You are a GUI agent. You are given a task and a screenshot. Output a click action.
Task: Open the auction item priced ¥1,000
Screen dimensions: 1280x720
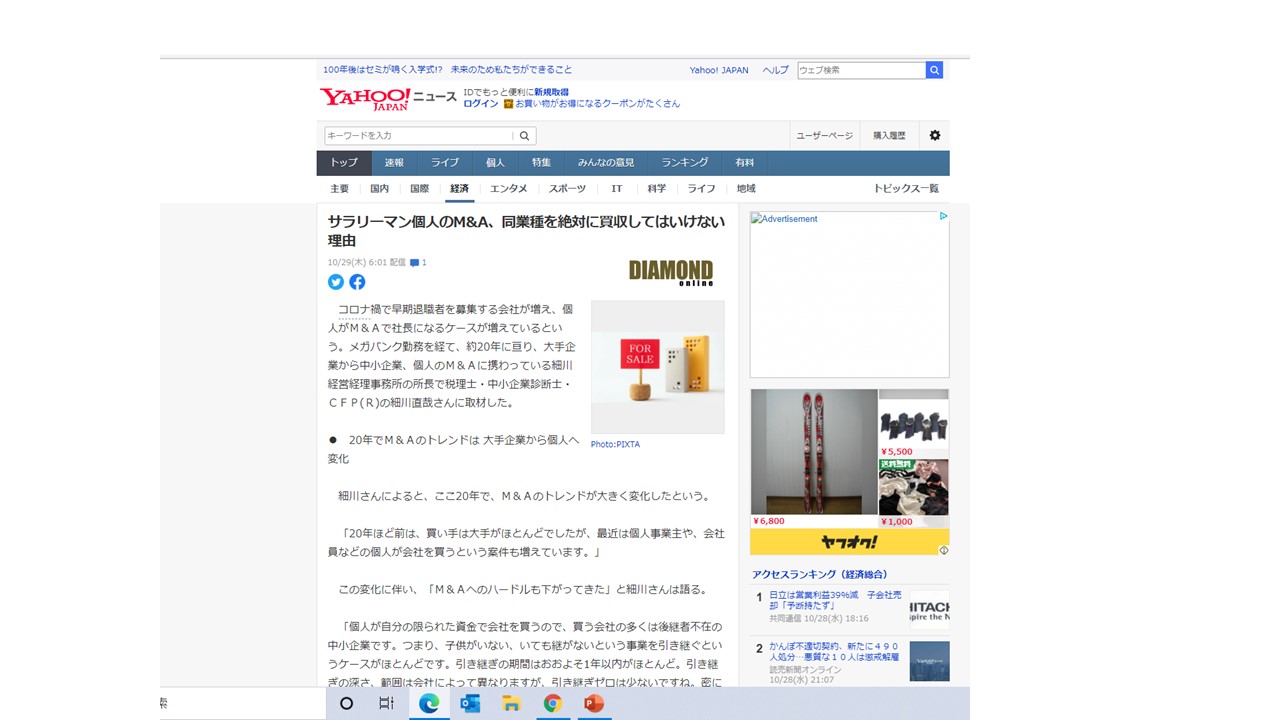pos(914,493)
